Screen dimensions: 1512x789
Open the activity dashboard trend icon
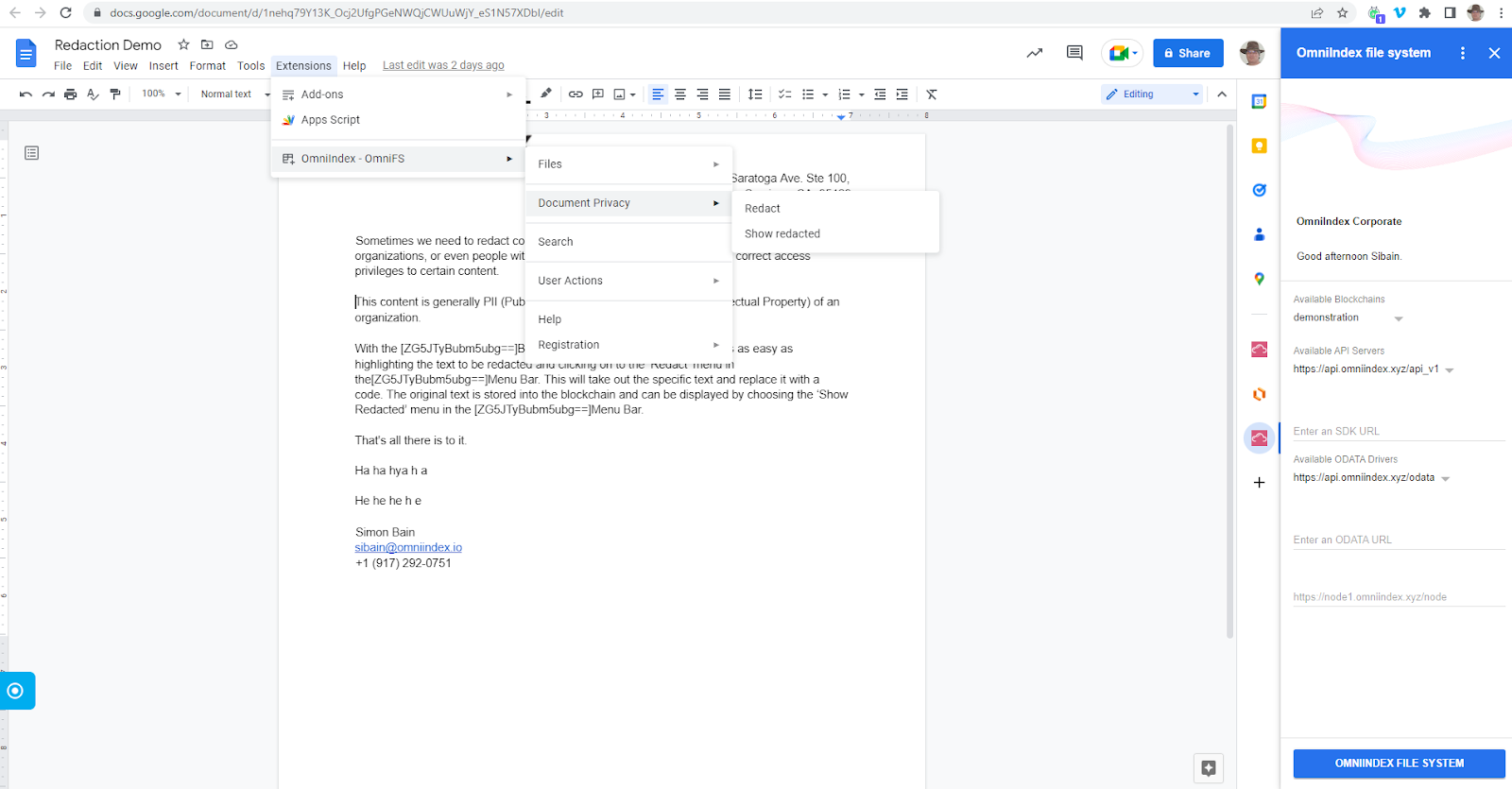(x=1035, y=53)
